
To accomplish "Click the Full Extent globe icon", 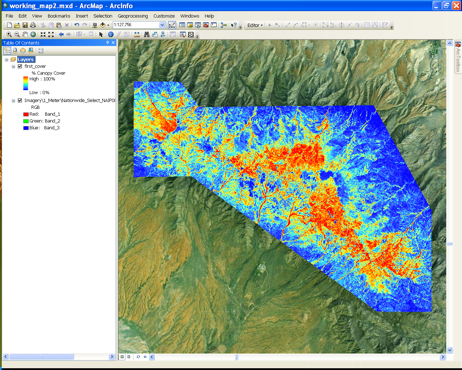I will [x=33, y=34].
